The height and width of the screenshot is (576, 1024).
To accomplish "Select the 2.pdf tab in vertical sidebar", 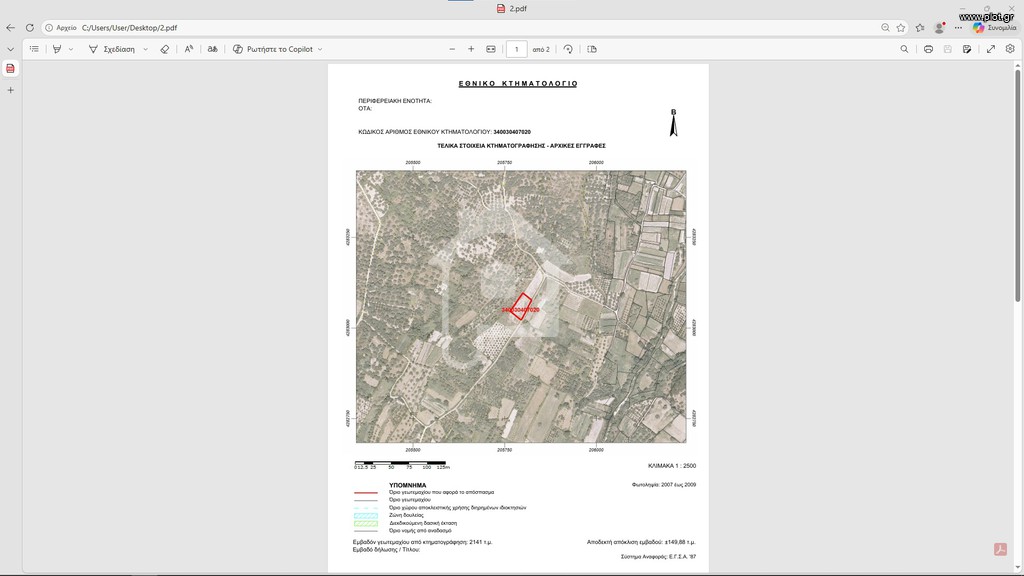I will 10,69.
